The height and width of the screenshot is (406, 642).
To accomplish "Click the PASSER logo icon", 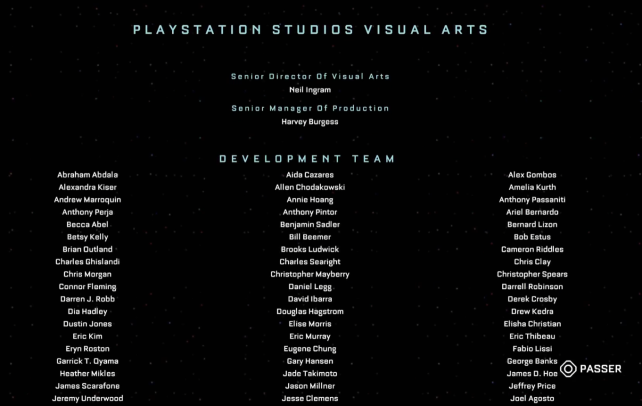I will coord(568,369).
